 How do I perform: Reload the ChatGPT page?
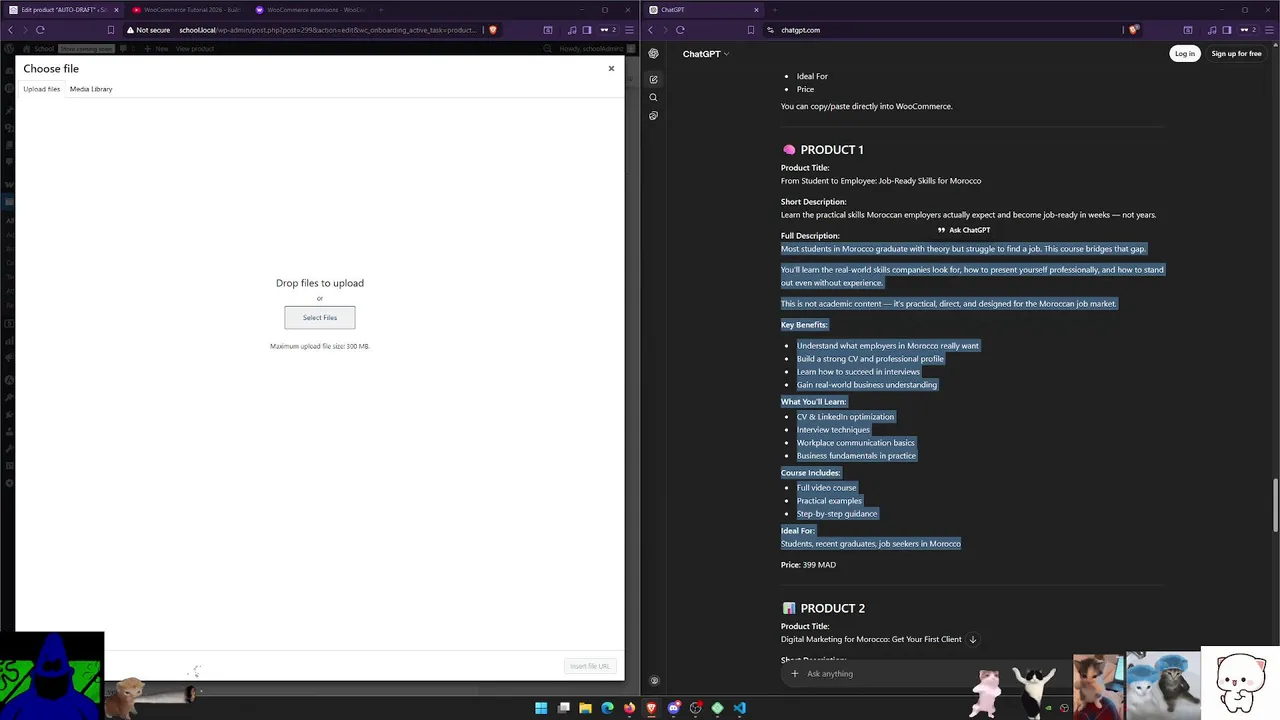click(x=680, y=30)
